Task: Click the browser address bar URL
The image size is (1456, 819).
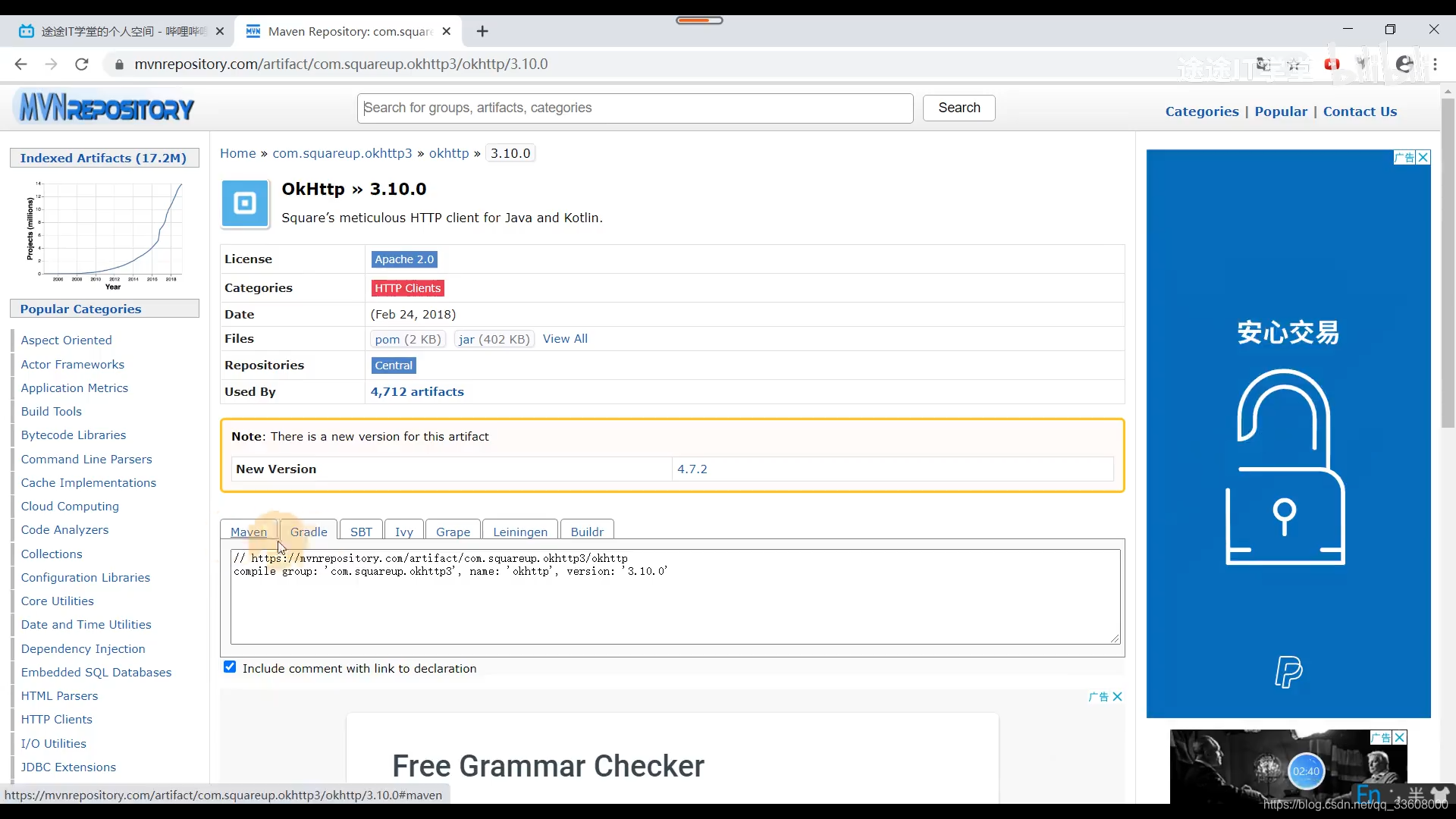Action: coord(341,64)
